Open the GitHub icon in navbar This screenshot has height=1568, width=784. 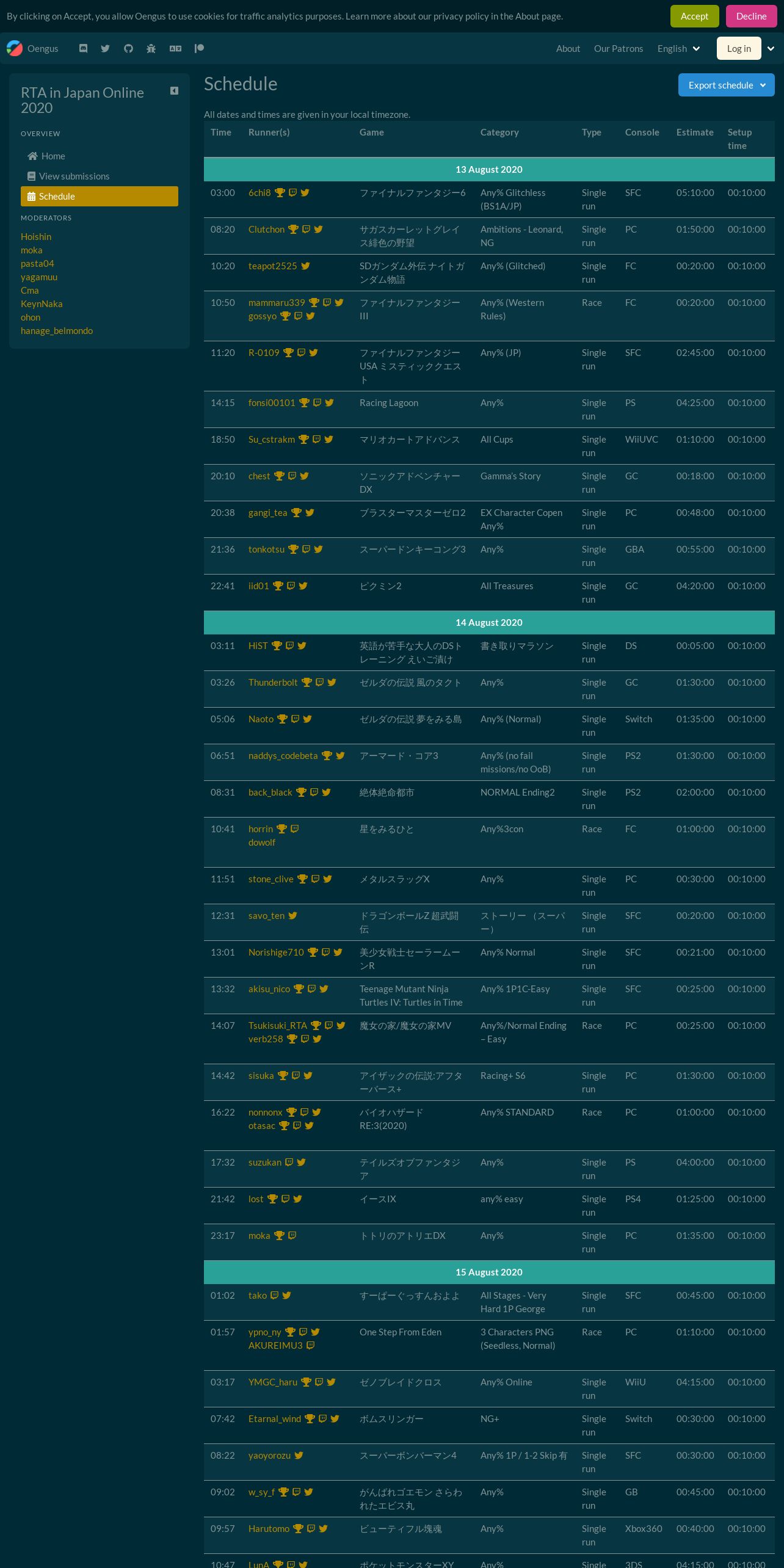pyautogui.click(x=128, y=48)
